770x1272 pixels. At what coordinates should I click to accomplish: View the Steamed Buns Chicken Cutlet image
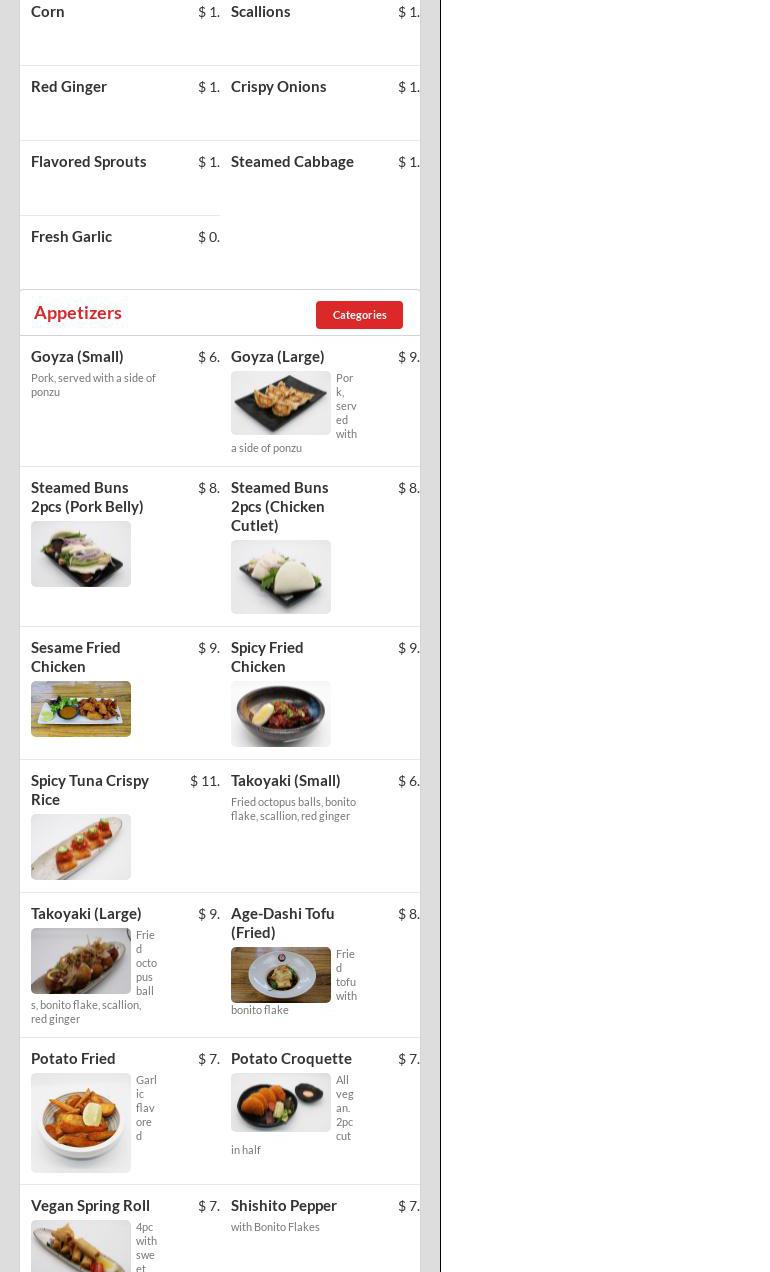(x=281, y=577)
